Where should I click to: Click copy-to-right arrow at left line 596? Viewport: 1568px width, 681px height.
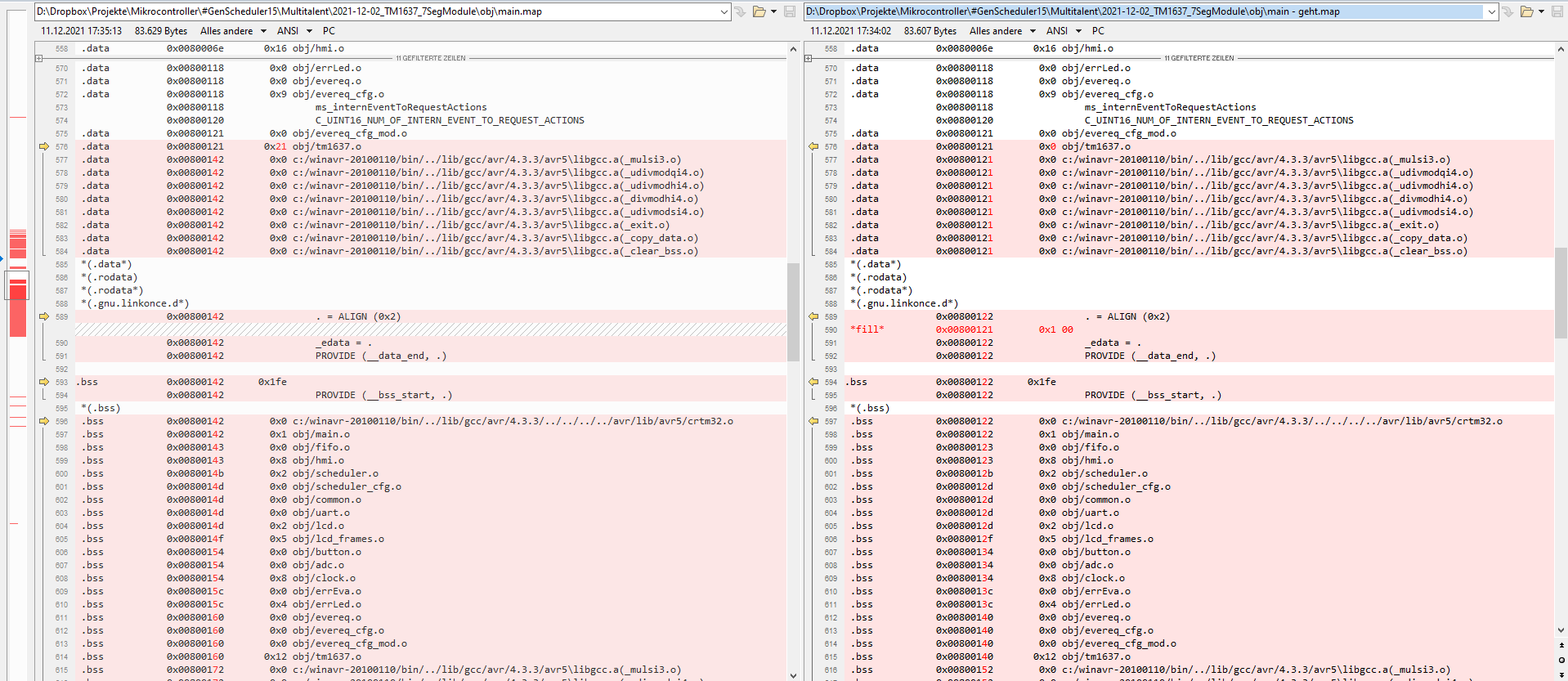tap(44, 421)
